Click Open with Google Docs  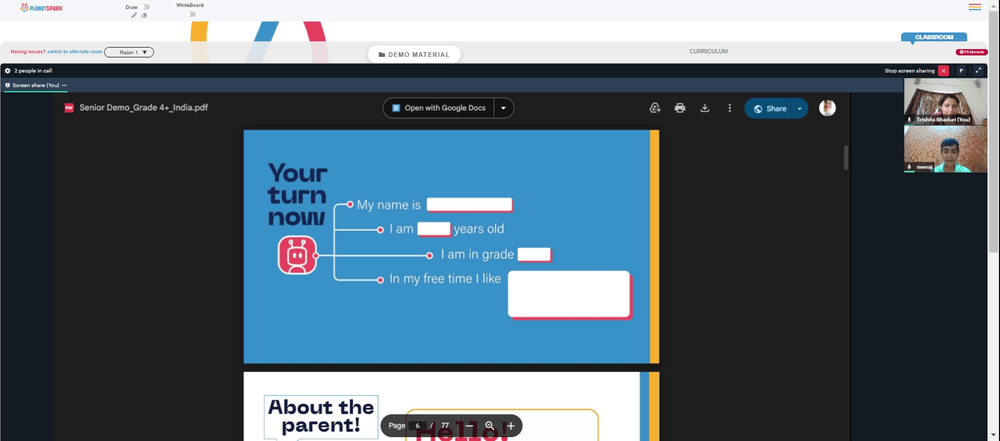439,108
